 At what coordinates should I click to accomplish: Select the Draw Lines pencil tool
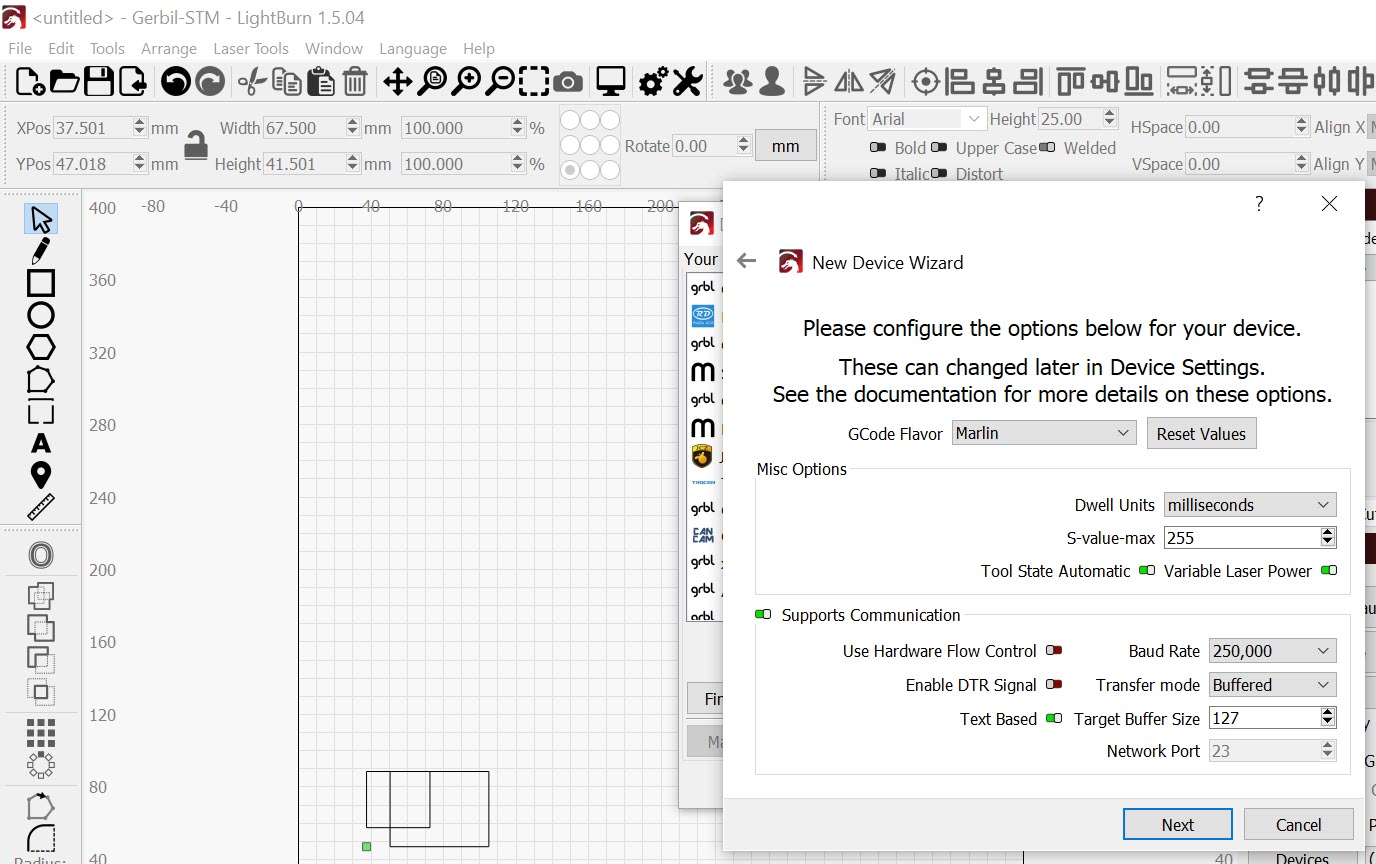click(41, 250)
